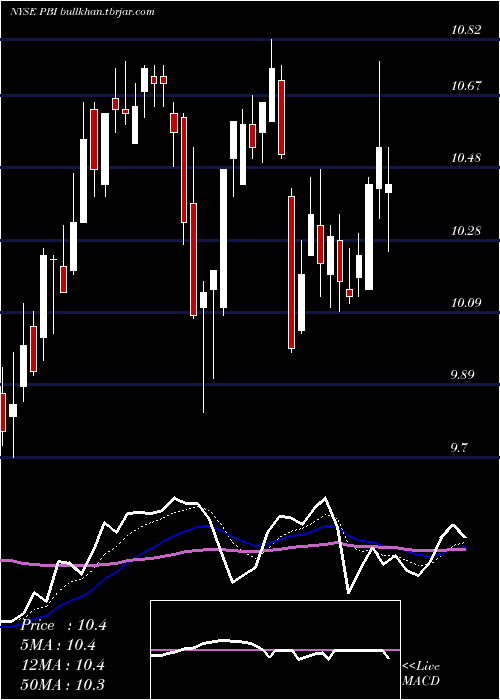This screenshot has height=700, width=500.
Task: Click the NYSE PBI bullkhan.tbrjar.com title text
Action: pyautogui.click(x=82, y=12)
